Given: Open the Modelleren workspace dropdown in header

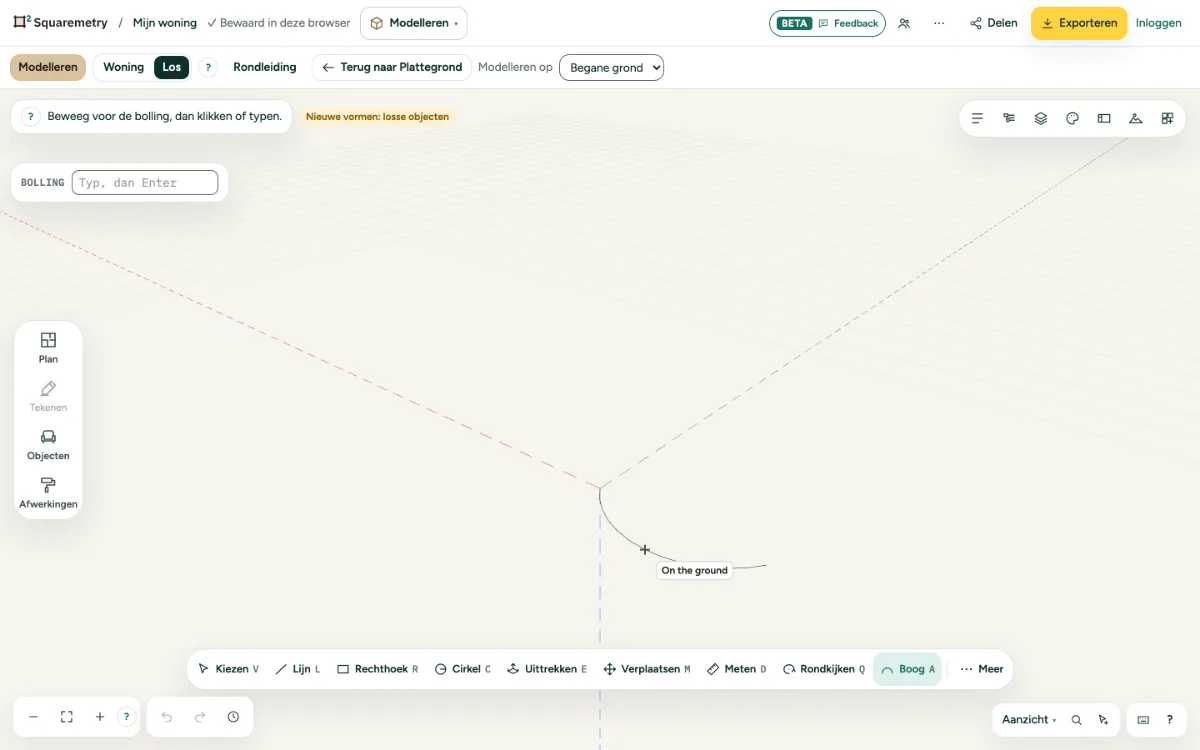Looking at the screenshot, I should (x=414, y=23).
